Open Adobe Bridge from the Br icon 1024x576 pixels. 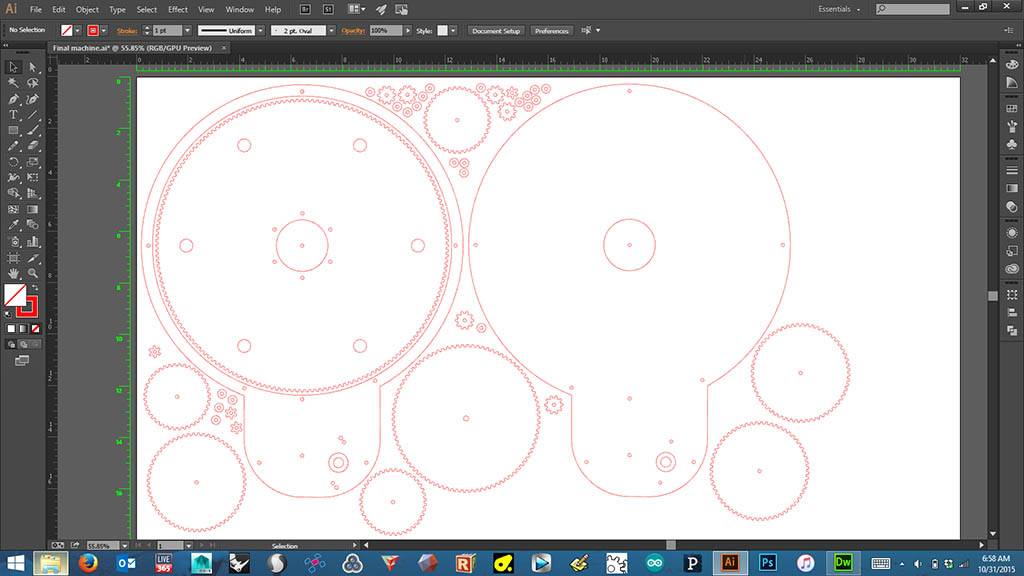point(305,9)
